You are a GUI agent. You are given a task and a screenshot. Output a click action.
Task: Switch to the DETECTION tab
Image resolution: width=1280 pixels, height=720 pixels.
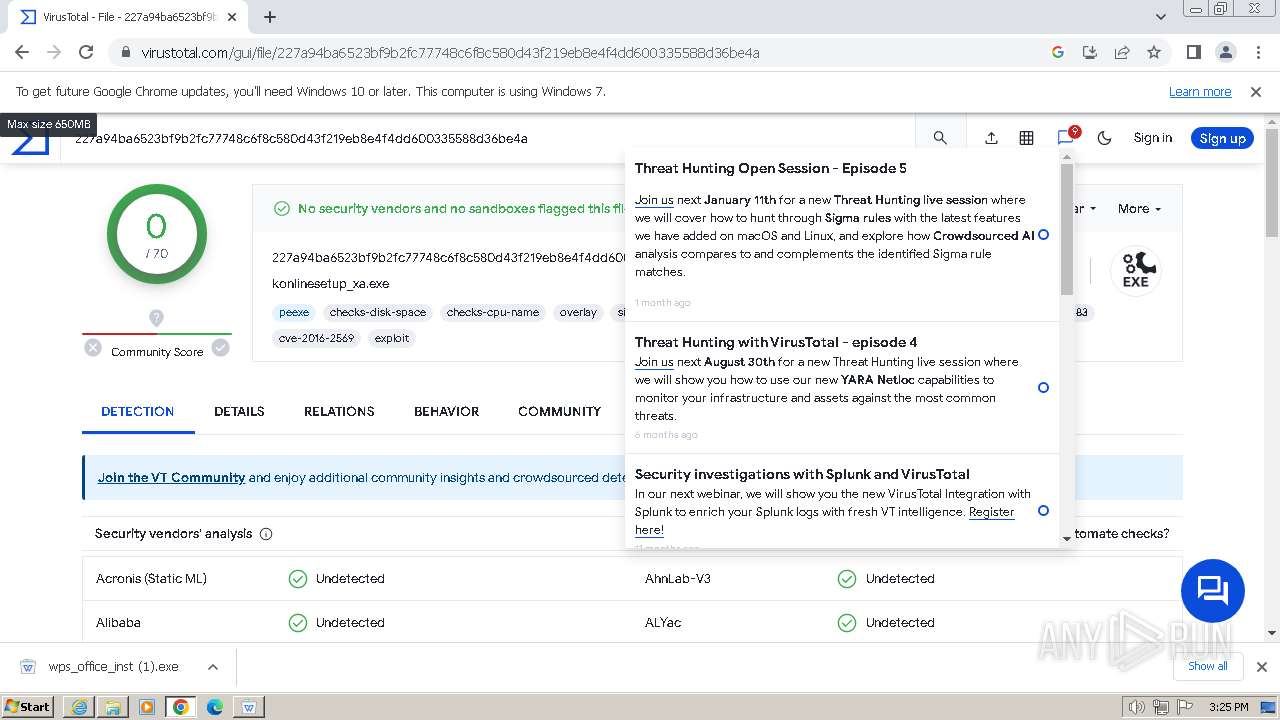tap(138, 411)
